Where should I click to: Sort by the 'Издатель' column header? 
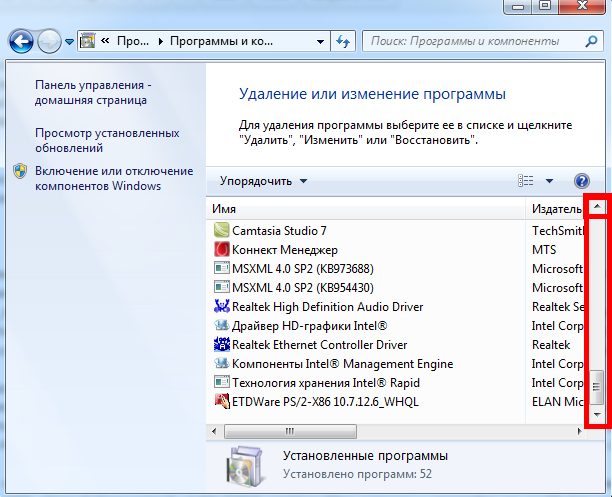point(555,209)
